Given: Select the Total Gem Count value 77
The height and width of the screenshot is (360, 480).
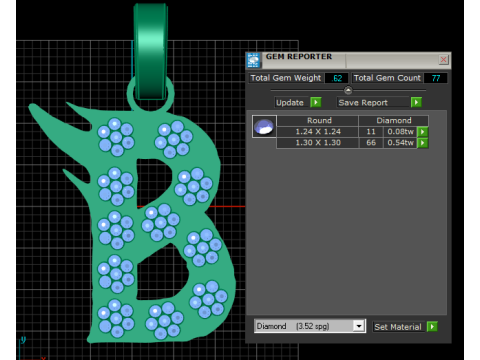Looking at the screenshot, I should (435, 78).
